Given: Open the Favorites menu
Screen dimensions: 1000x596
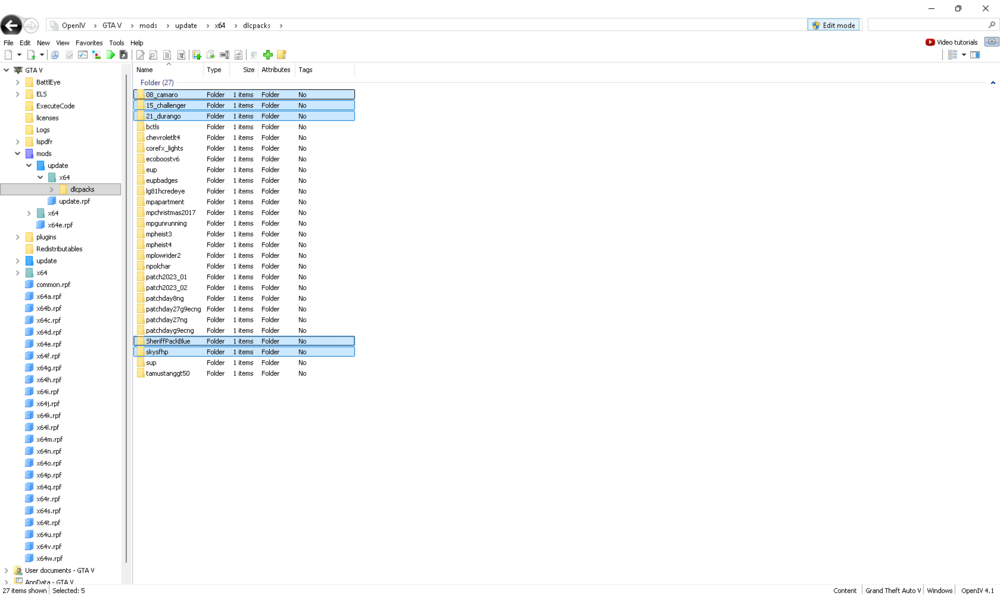Looking at the screenshot, I should pyautogui.click(x=89, y=43).
